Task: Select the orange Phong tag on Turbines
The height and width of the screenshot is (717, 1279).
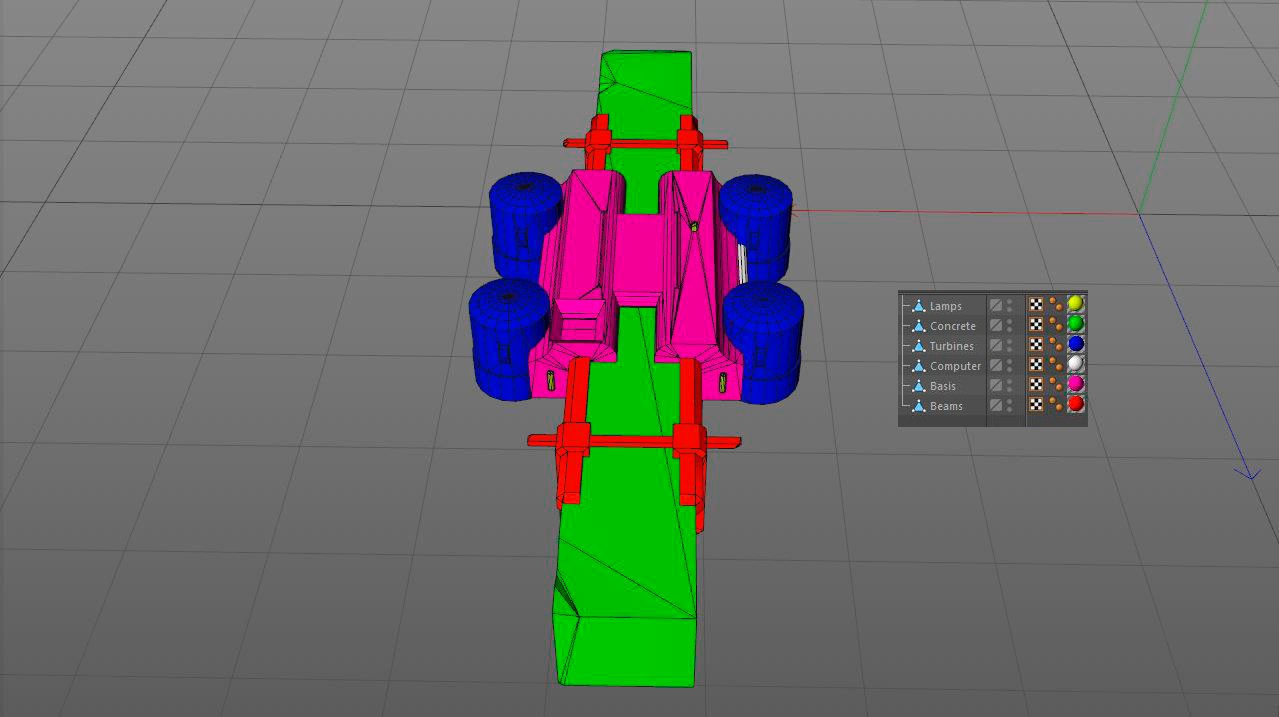Action: (1056, 345)
